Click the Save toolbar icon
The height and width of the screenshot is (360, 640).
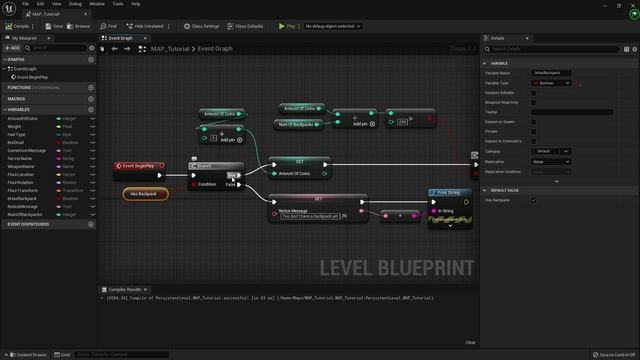pyautogui.click(x=54, y=26)
